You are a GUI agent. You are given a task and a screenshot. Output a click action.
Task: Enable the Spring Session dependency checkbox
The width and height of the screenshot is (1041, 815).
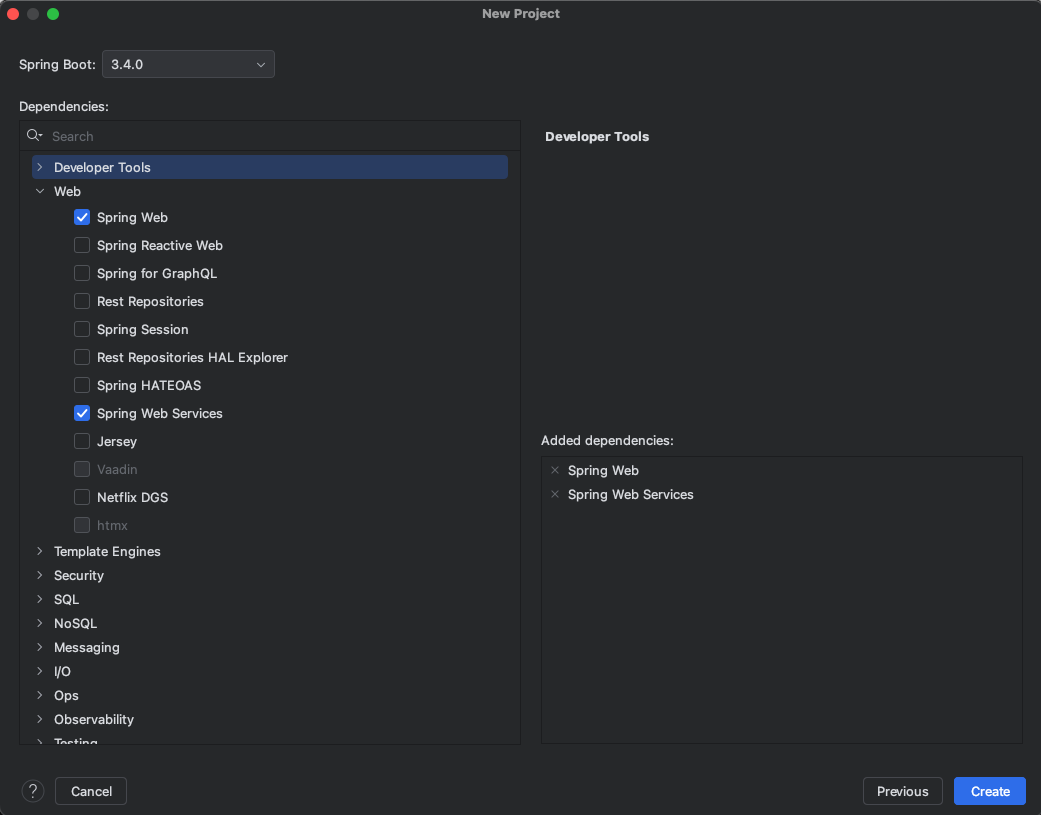82,329
